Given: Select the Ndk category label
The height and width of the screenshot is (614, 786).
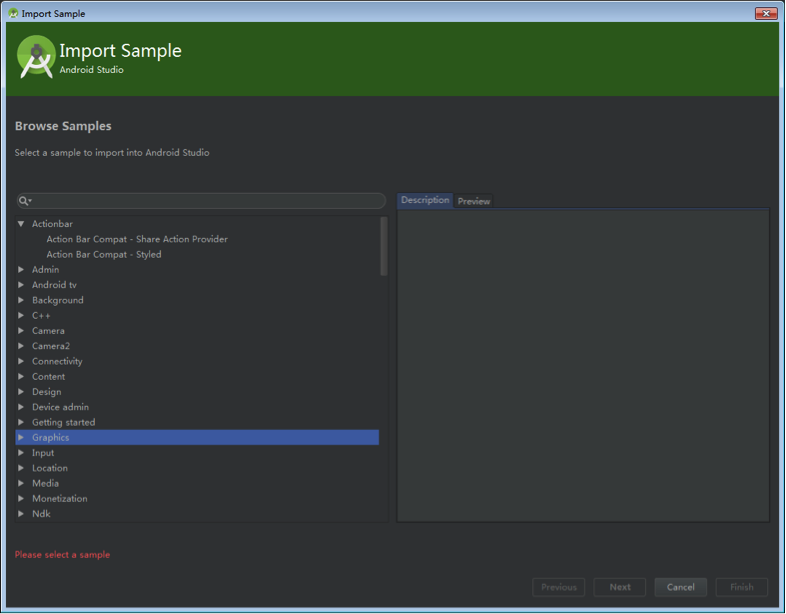Looking at the screenshot, I should [41, 514].
